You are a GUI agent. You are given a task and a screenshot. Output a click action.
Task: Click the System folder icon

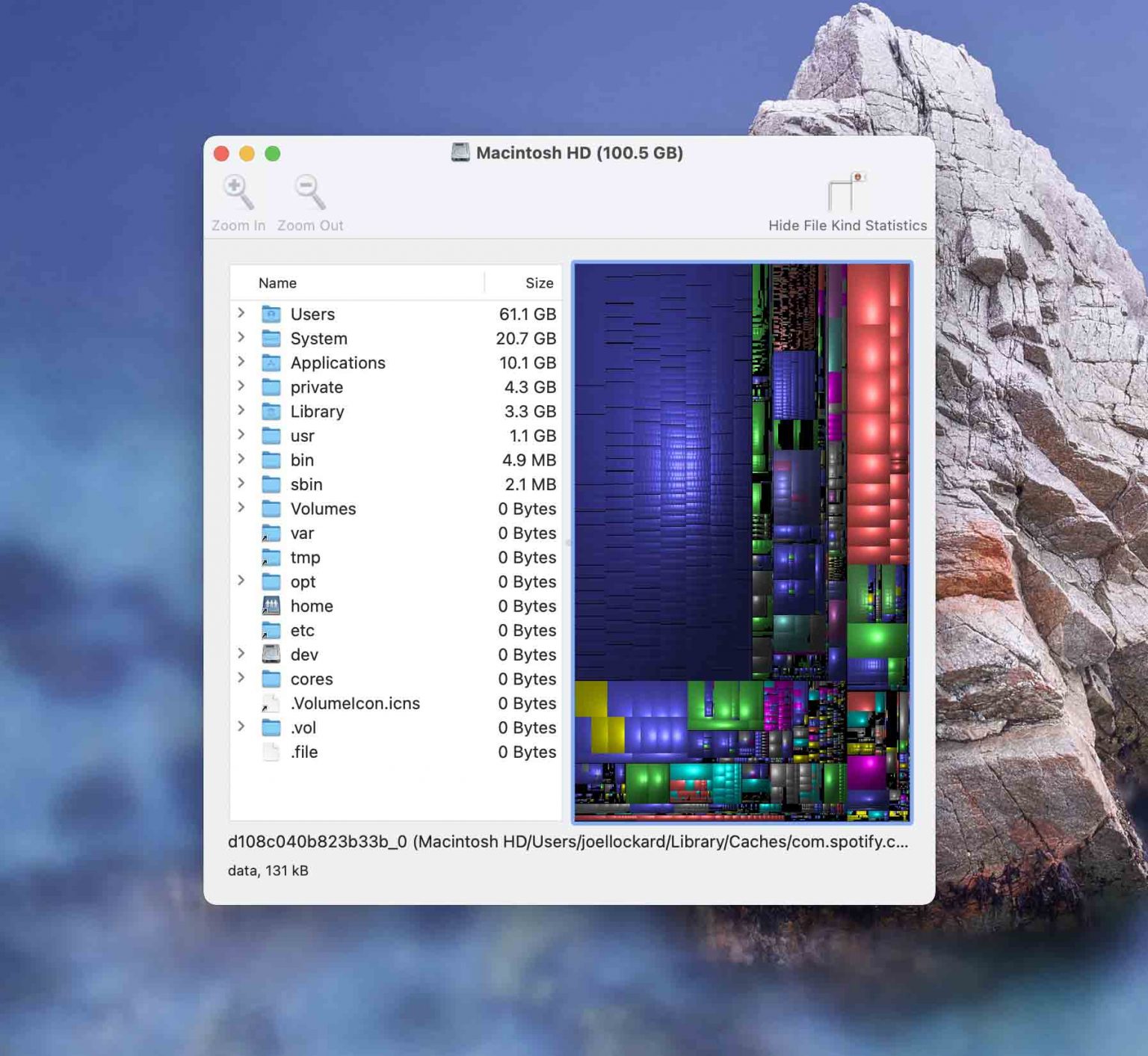271,338
